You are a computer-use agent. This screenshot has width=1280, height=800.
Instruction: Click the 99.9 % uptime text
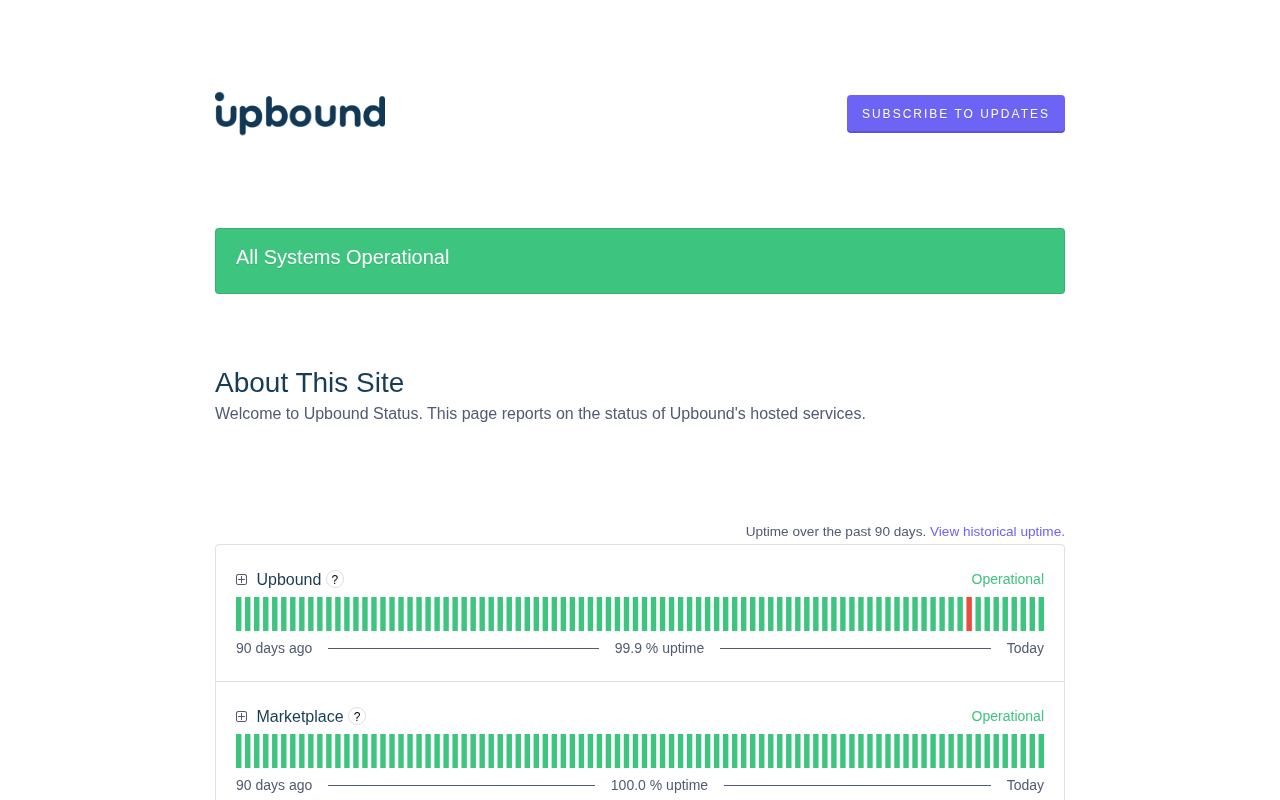tap(659, 648)
